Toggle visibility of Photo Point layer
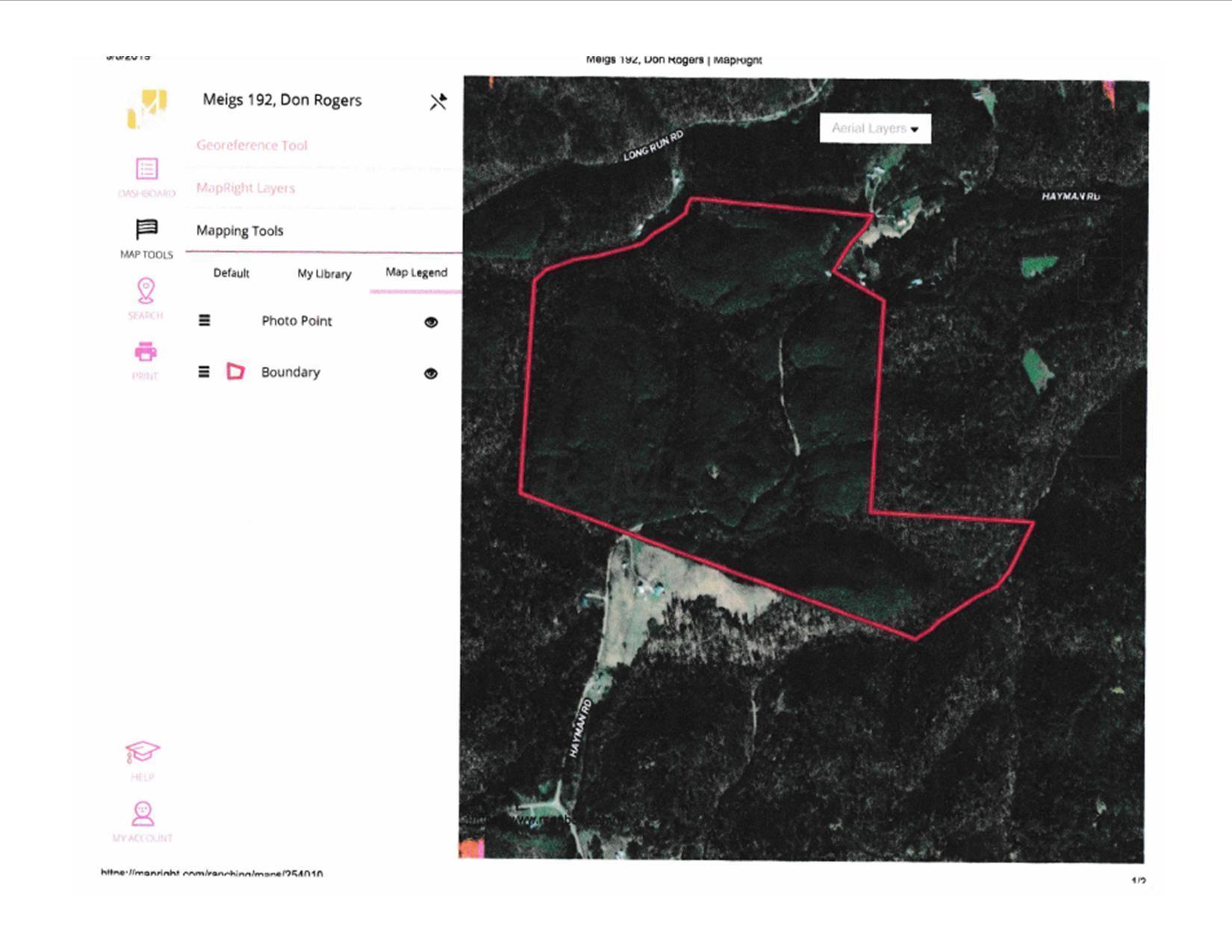 pos(431,322)
